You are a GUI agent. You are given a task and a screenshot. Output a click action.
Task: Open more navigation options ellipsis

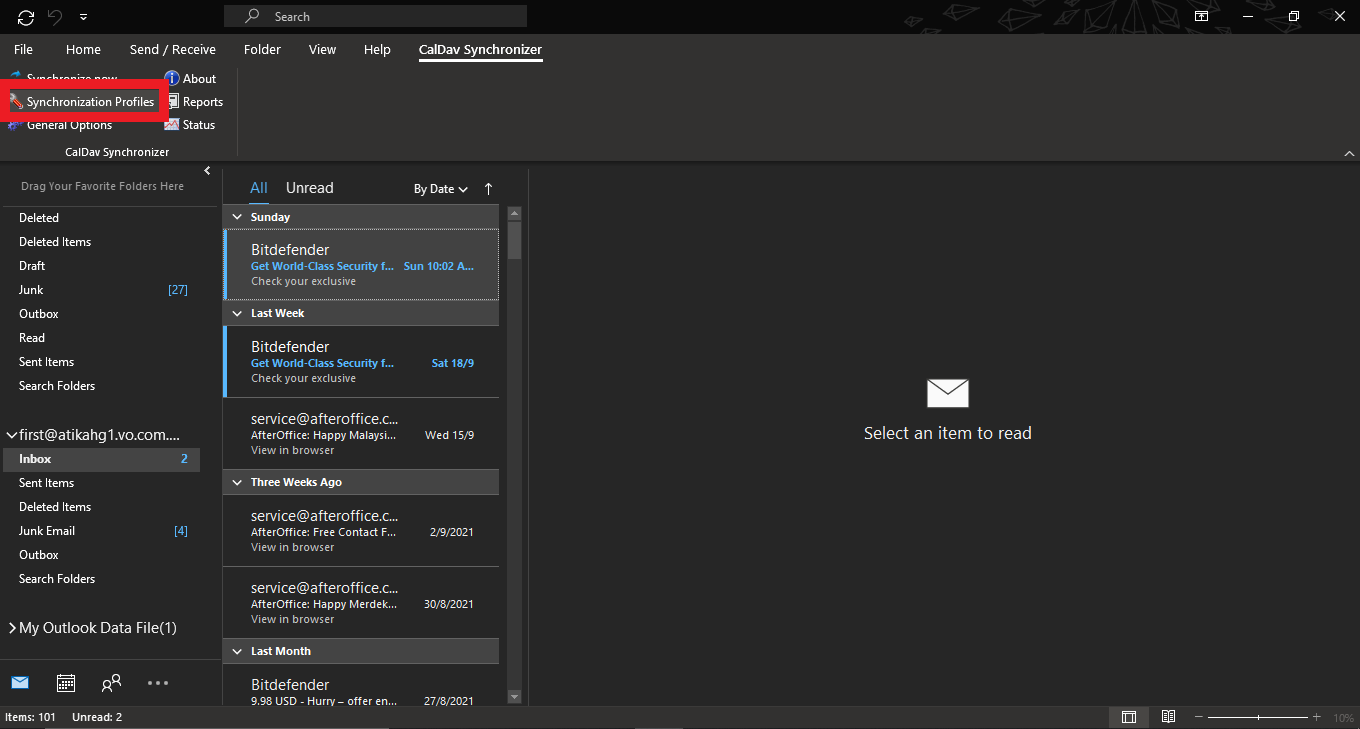point(158,683)
